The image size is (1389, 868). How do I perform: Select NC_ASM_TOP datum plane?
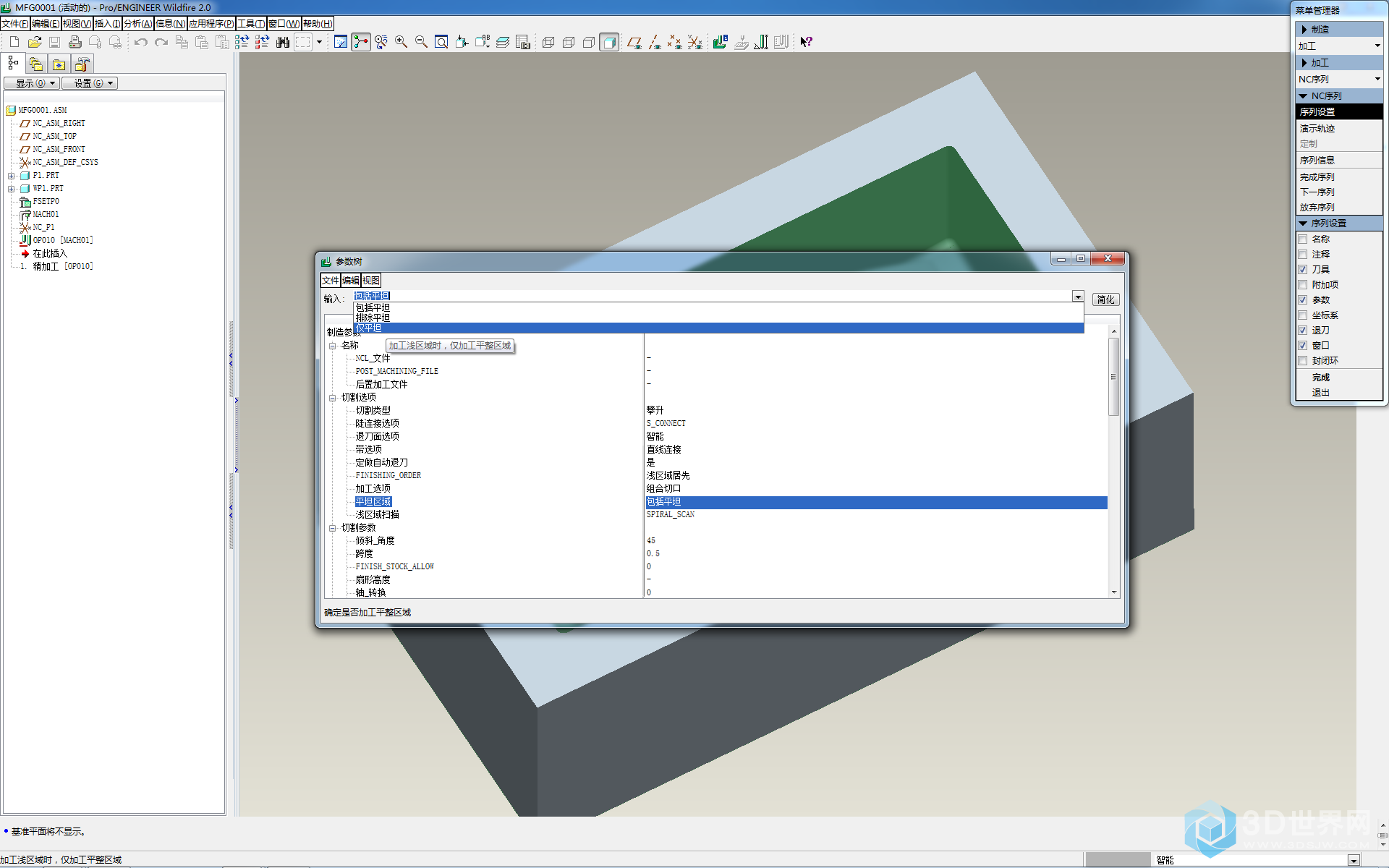(x=54, y=136)
